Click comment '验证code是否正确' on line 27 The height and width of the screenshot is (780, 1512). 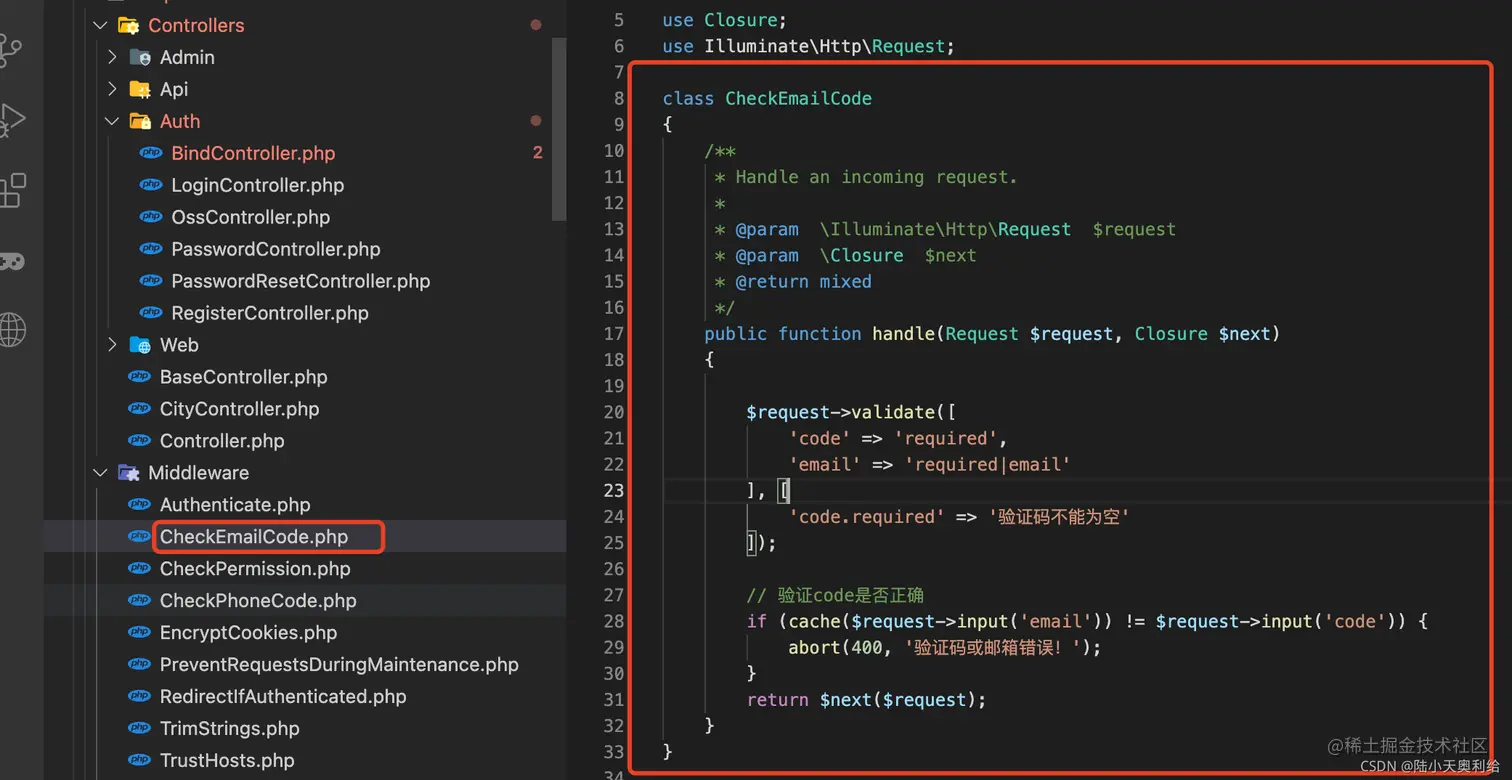point(851,595)
